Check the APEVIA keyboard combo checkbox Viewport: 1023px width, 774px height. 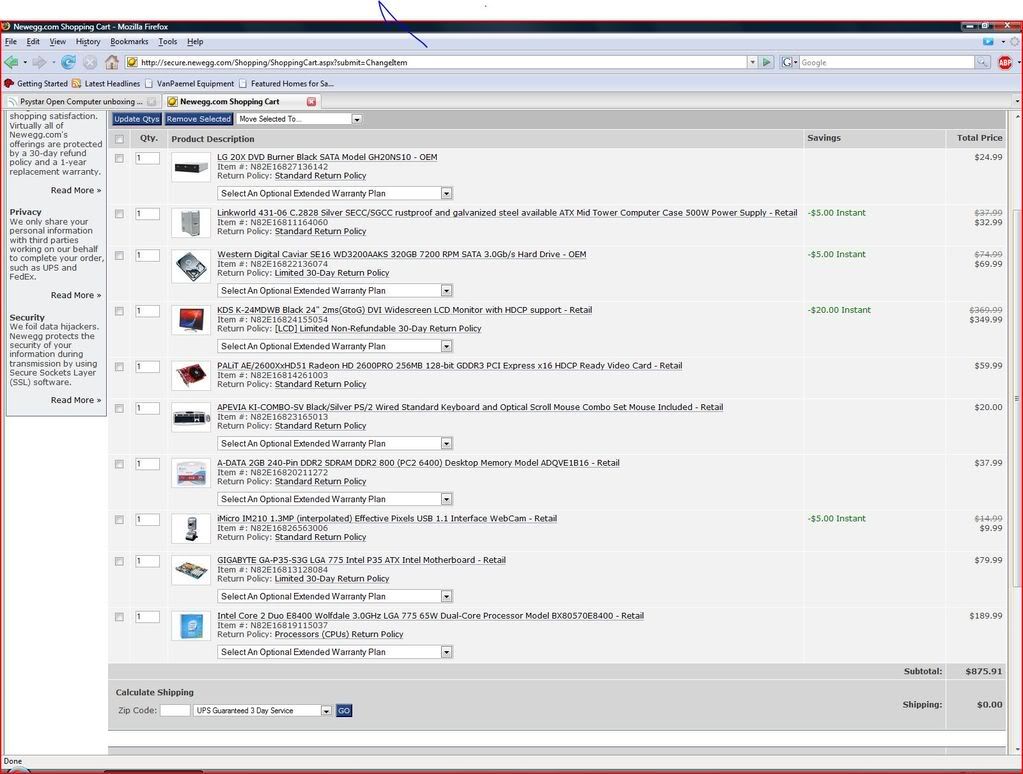click(x=119, y=408)
